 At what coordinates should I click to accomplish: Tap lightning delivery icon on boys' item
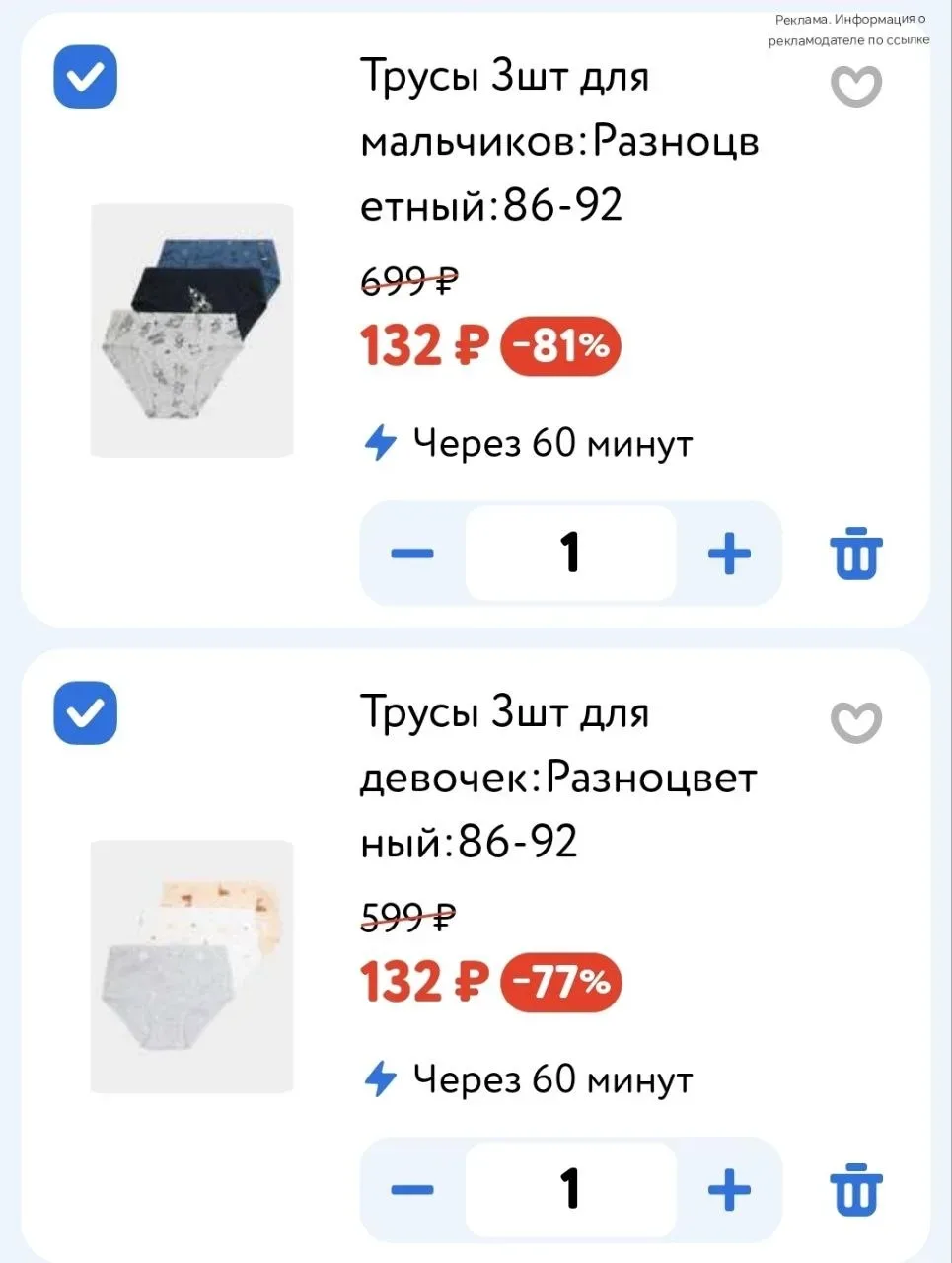click(x=381, y=443)
